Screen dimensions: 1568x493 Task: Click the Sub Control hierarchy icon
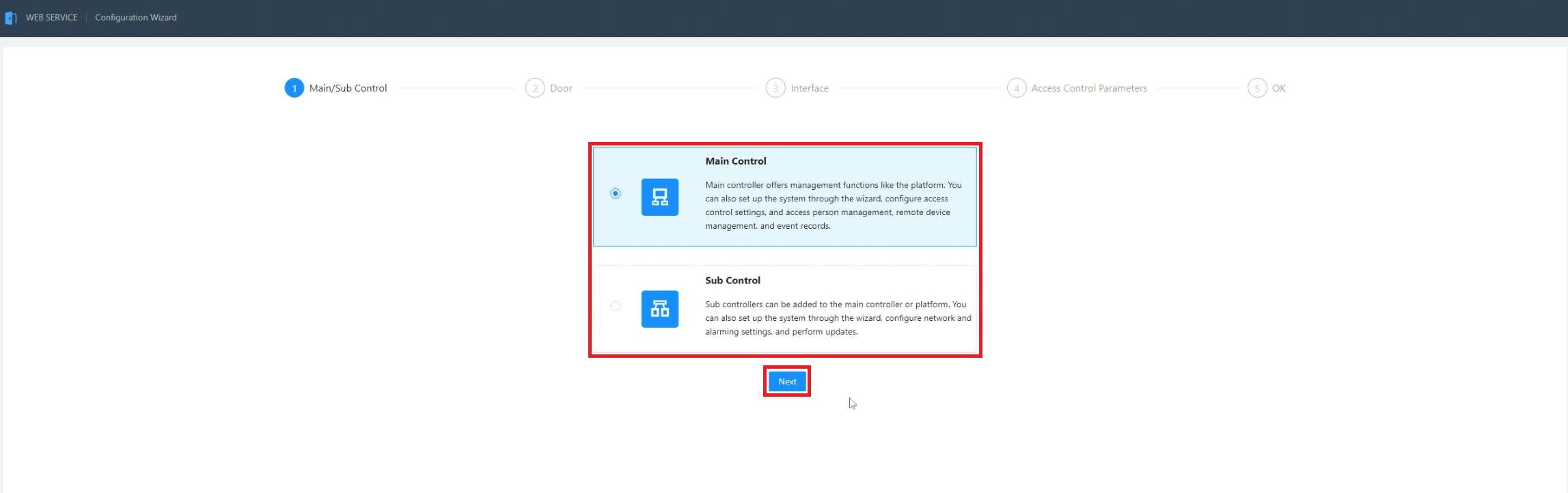tap(659, 309)
